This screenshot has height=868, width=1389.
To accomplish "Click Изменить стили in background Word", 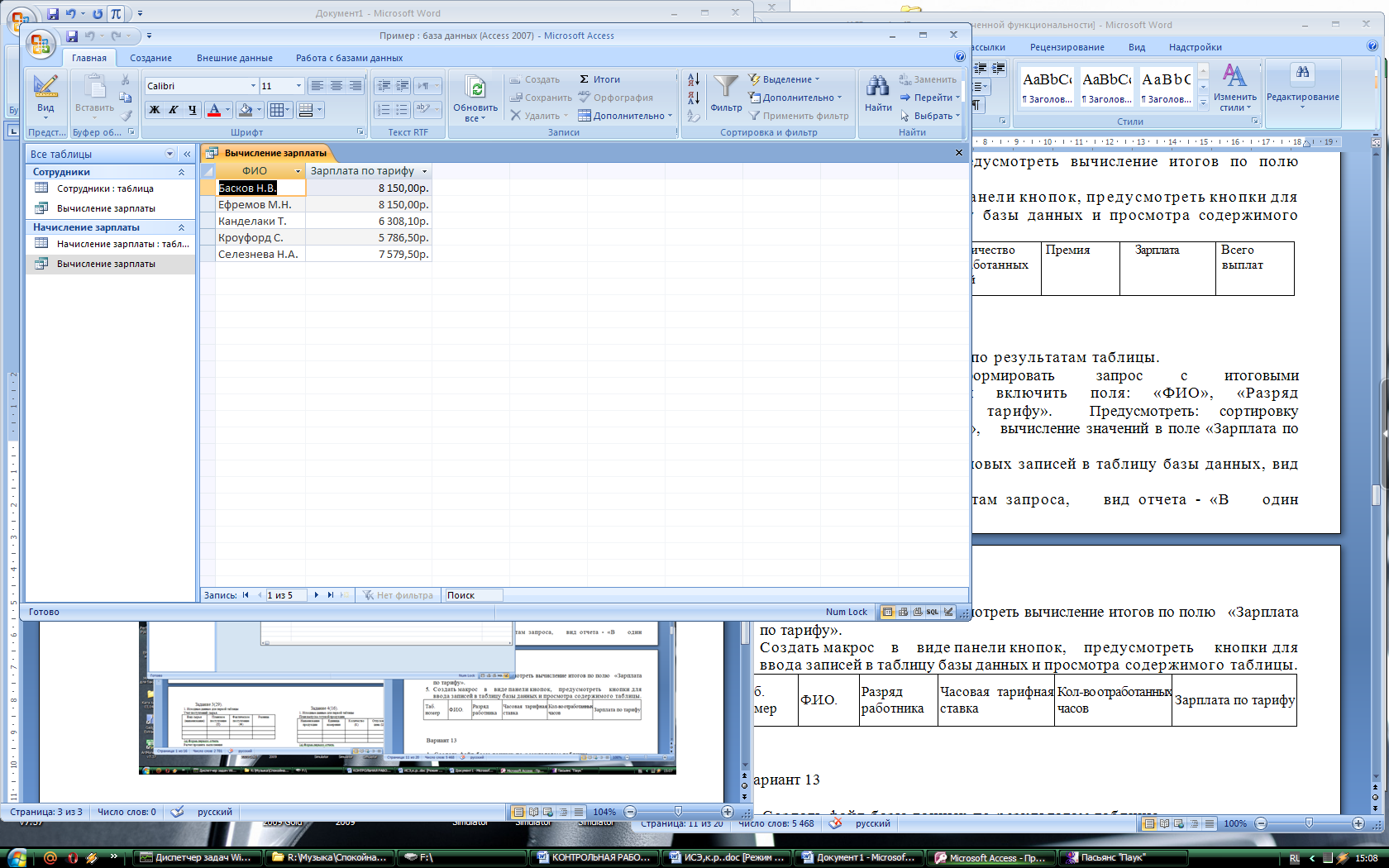I will pyautogui.click(x=1234, y=89).
